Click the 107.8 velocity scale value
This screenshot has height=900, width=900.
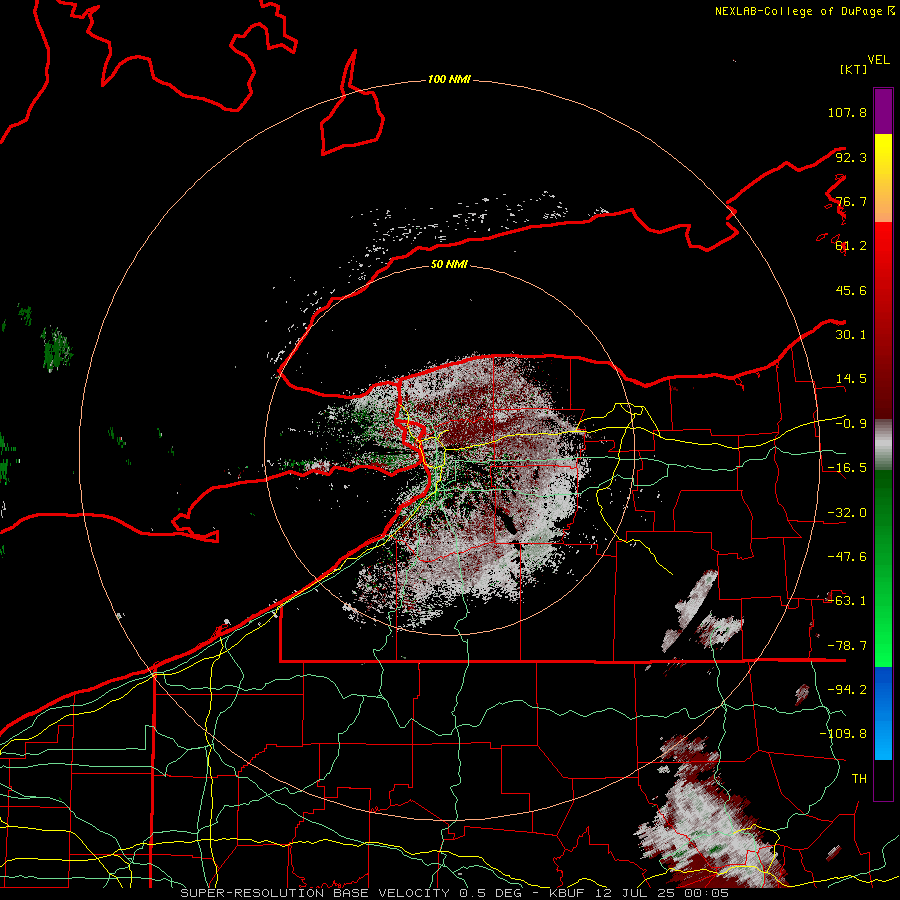[847, 112]
